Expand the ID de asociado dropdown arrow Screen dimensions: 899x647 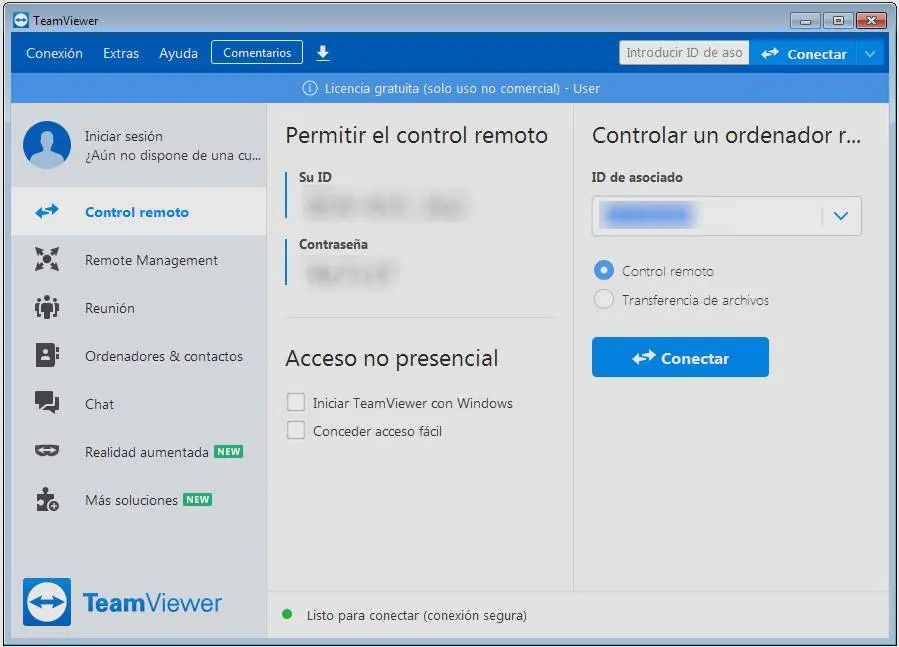pos(841,216)
